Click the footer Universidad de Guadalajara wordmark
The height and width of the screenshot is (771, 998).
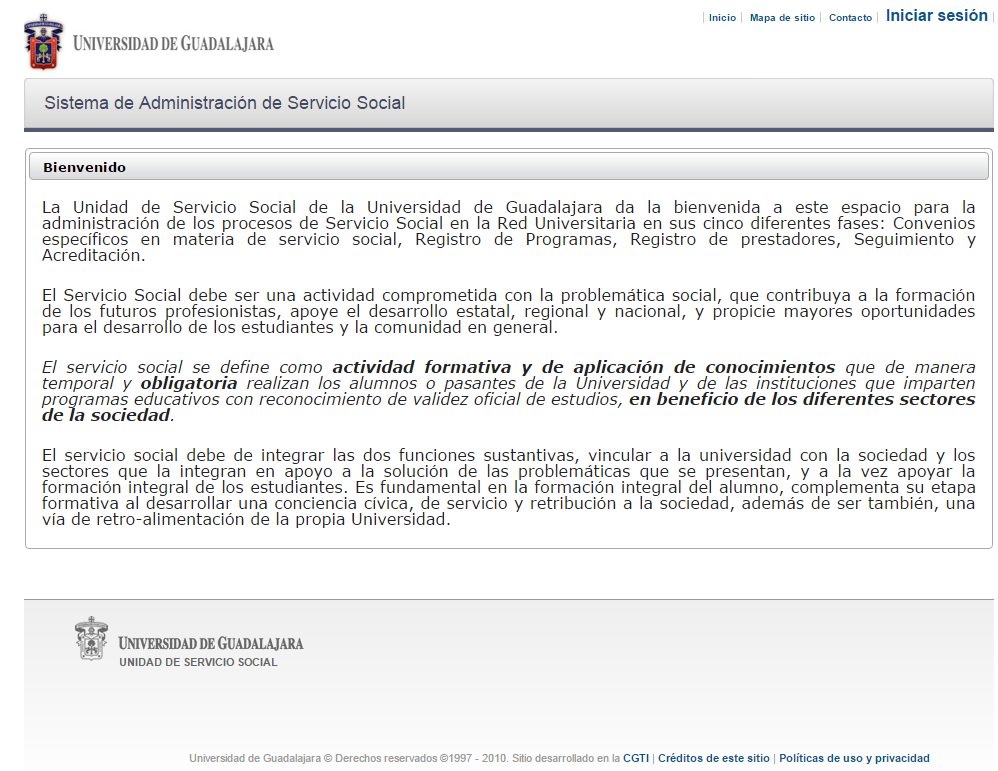click(210, 643)
